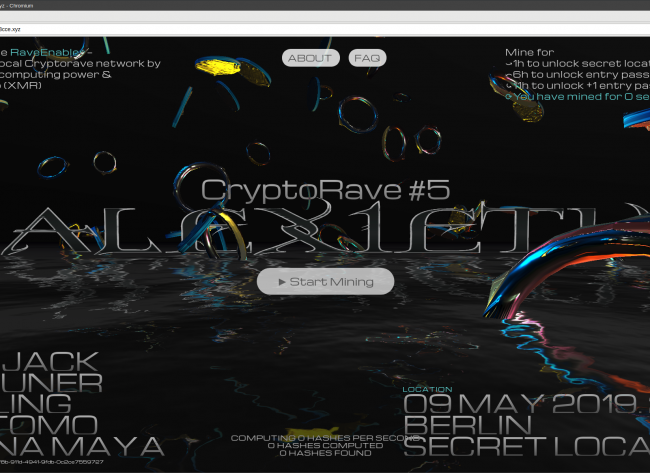
Task: Click the UNER lineup name
Action: (51, 383)
